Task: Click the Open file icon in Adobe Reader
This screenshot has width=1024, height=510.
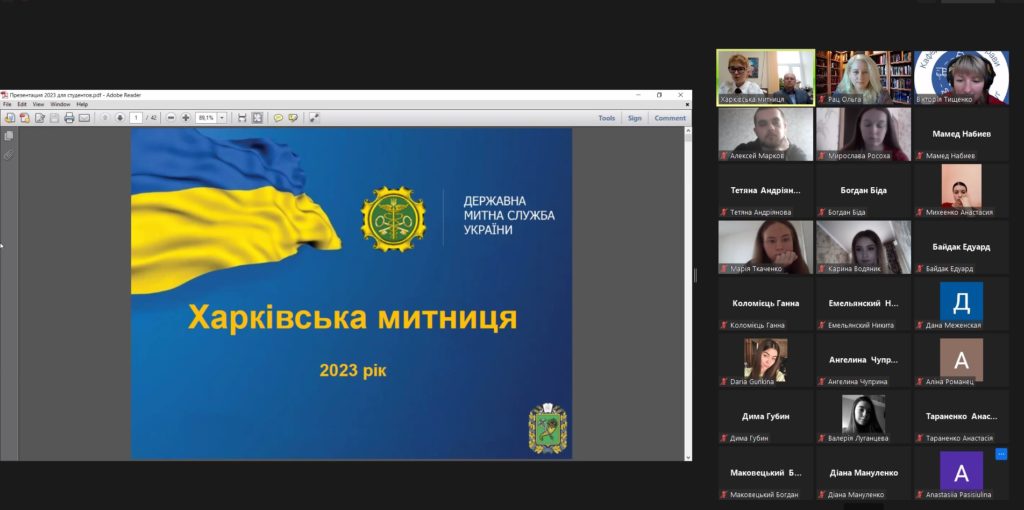Action: (x=9, y=118)
